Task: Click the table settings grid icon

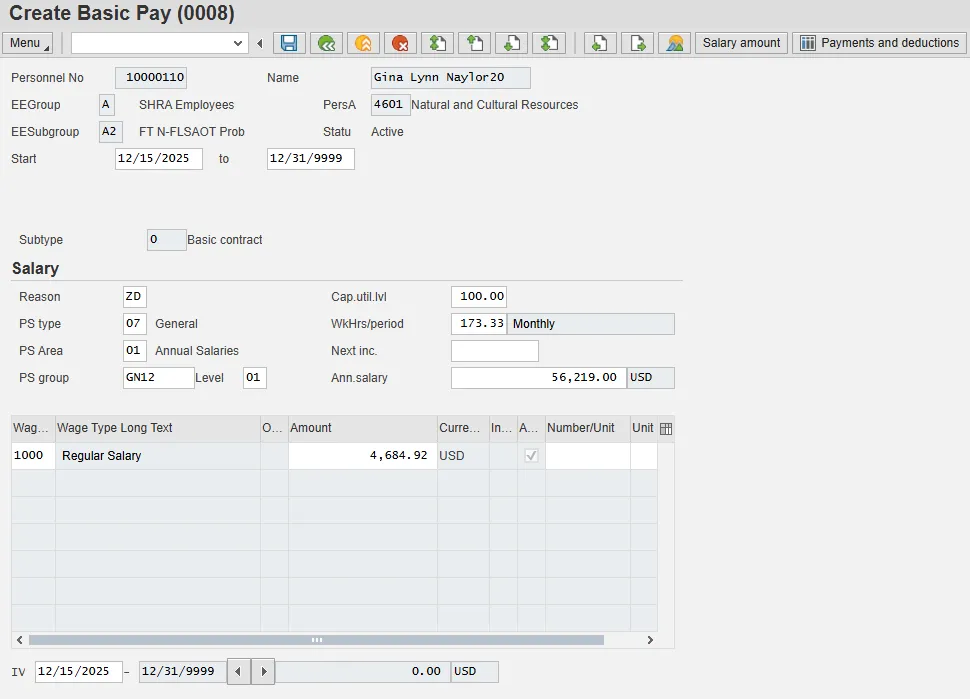Action: (666, 428)
